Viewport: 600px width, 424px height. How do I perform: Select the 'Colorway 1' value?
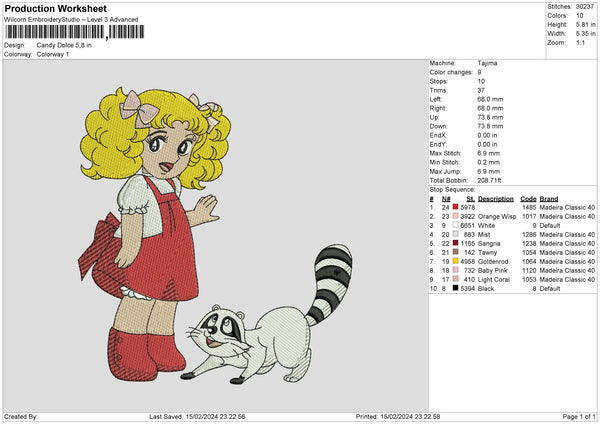point(53,54)
